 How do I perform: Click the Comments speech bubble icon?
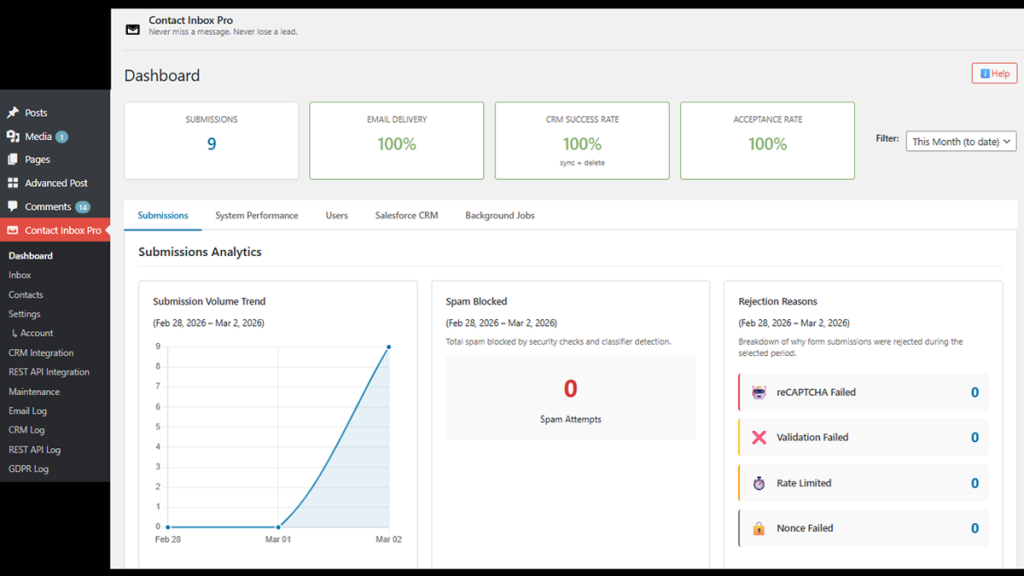click(x=13, y=206)
